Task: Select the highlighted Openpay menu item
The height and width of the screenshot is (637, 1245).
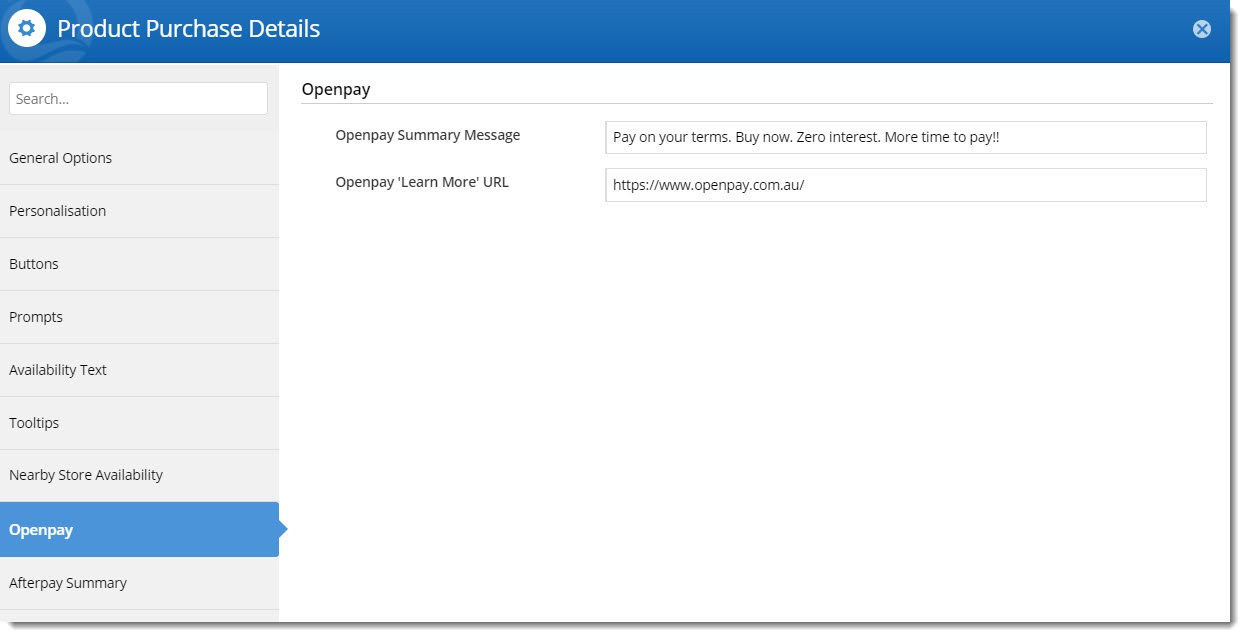Action: 139,530
